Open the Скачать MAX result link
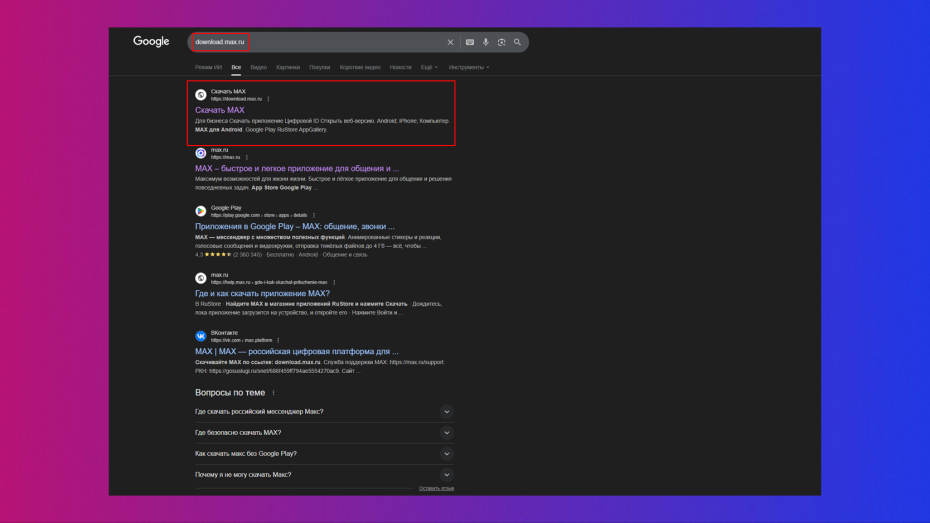 (219, 110)
